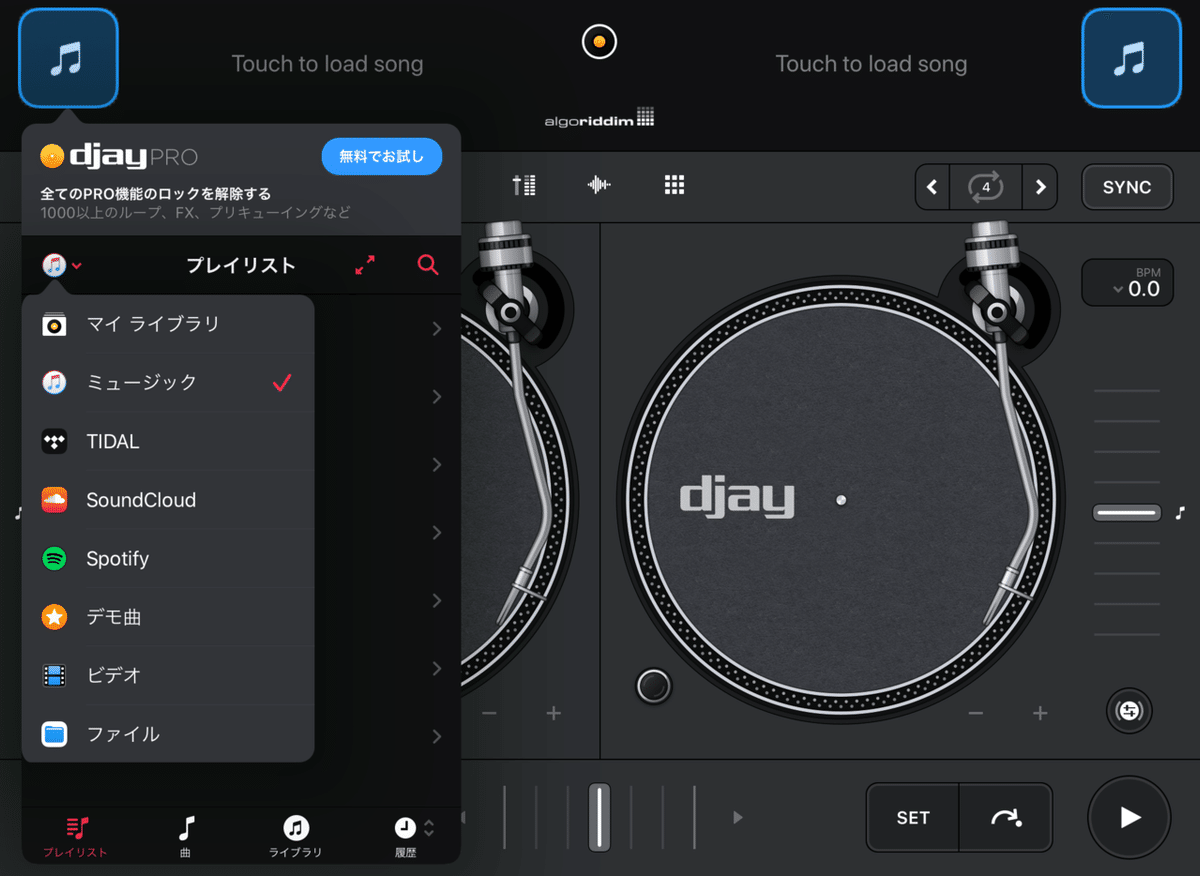Viewport: 1200px width, 876px height.
Task: Switch to the 履歴 history tab
Action: coord(406,836)
